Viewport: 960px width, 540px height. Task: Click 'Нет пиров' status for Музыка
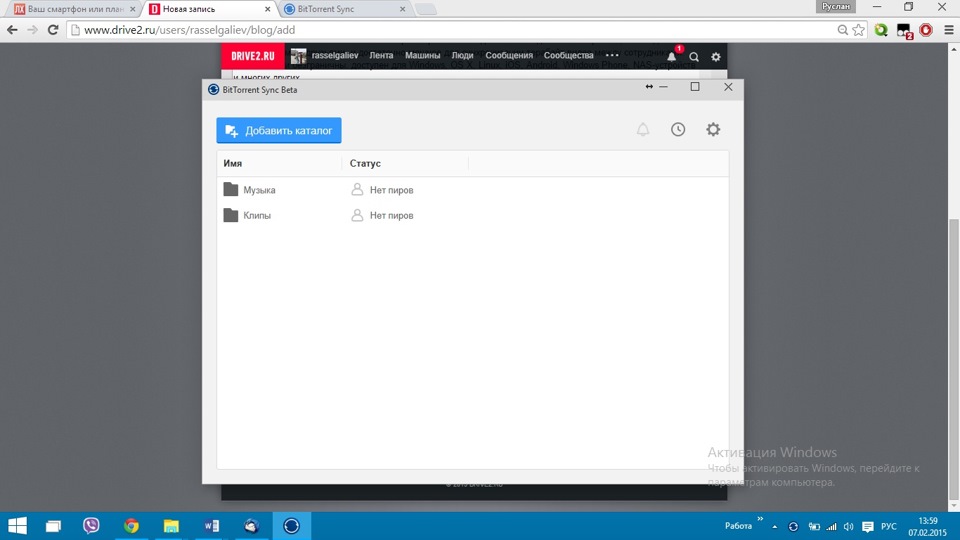391,190
